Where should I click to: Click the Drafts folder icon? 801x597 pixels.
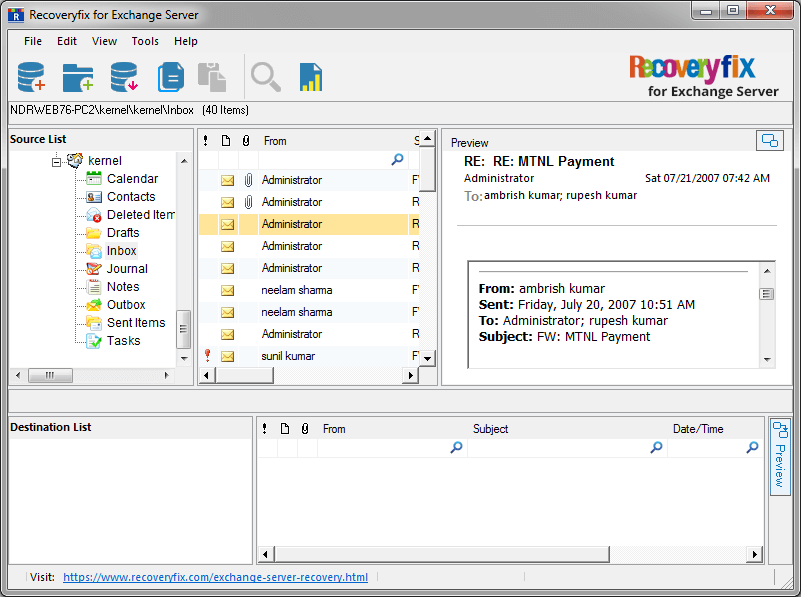[x=94, y=233]
